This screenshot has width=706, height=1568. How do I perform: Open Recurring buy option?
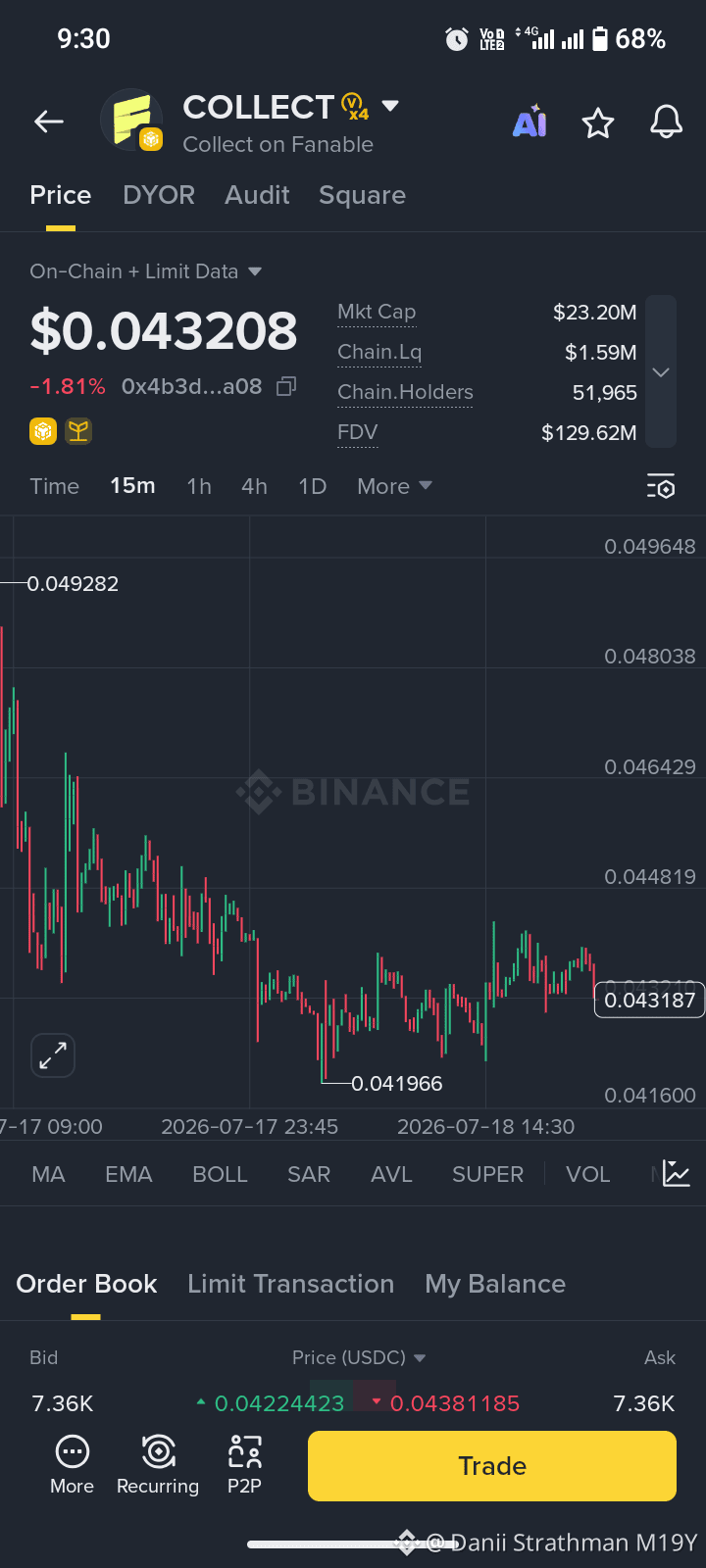click(158, 1465)
